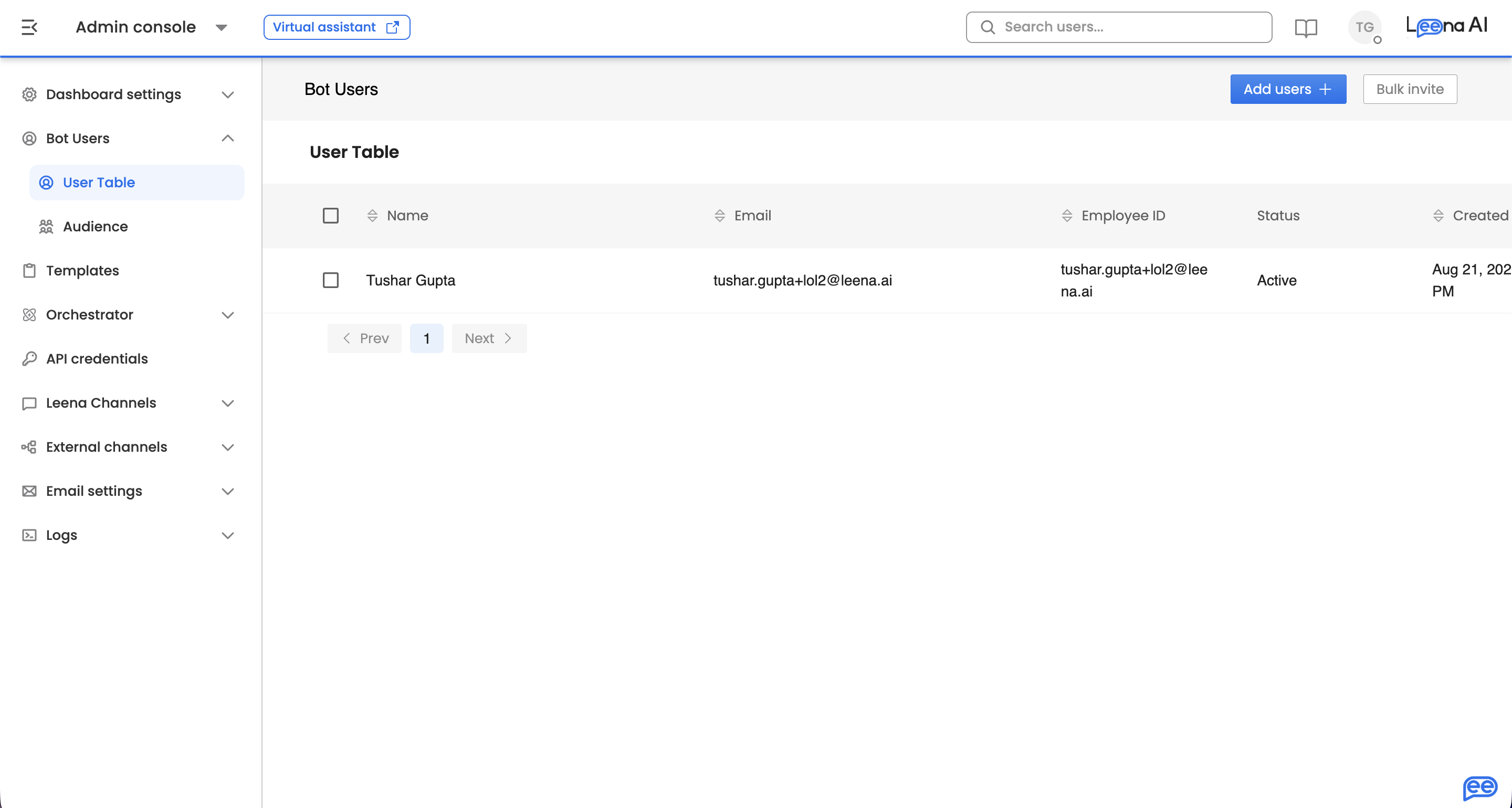
Task: Click the Add users button
Action: tap(1288, 89)
